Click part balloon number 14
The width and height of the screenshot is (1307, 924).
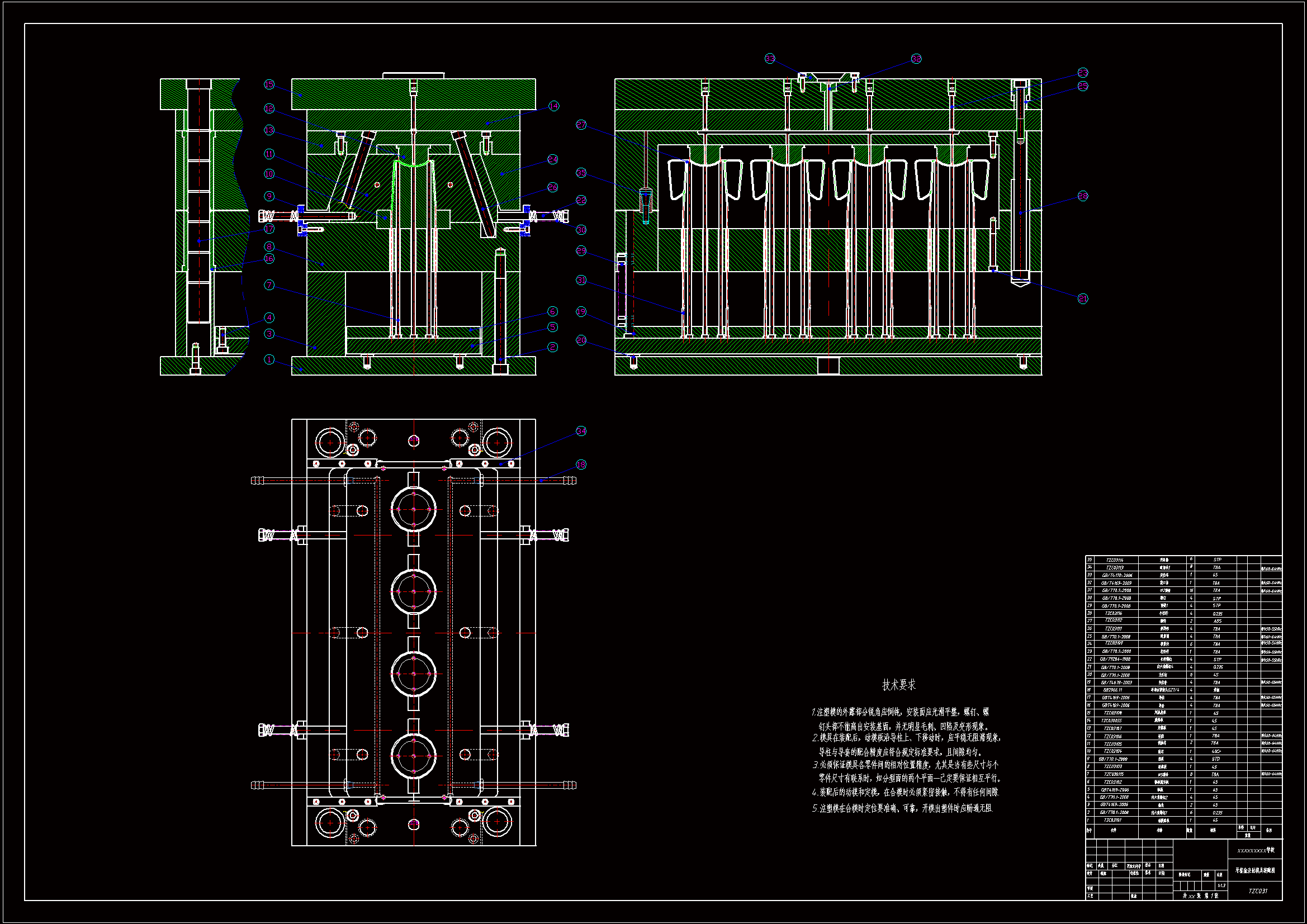(553, 106)
